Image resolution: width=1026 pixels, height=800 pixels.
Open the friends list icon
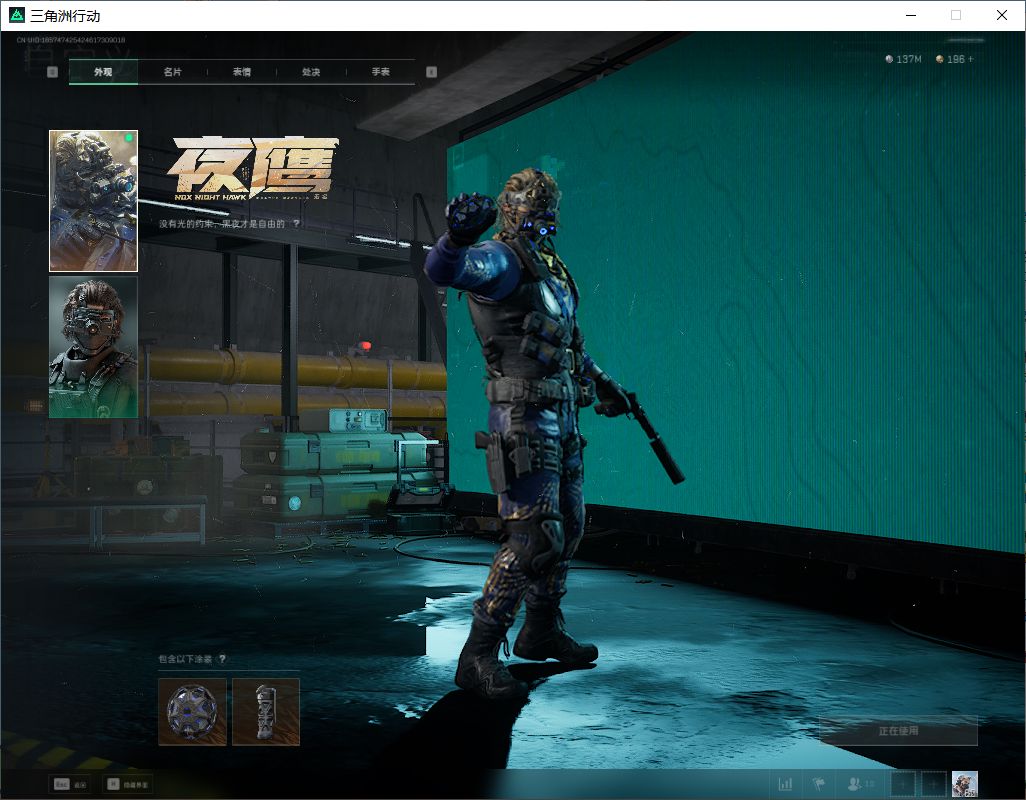click(860, 784)
